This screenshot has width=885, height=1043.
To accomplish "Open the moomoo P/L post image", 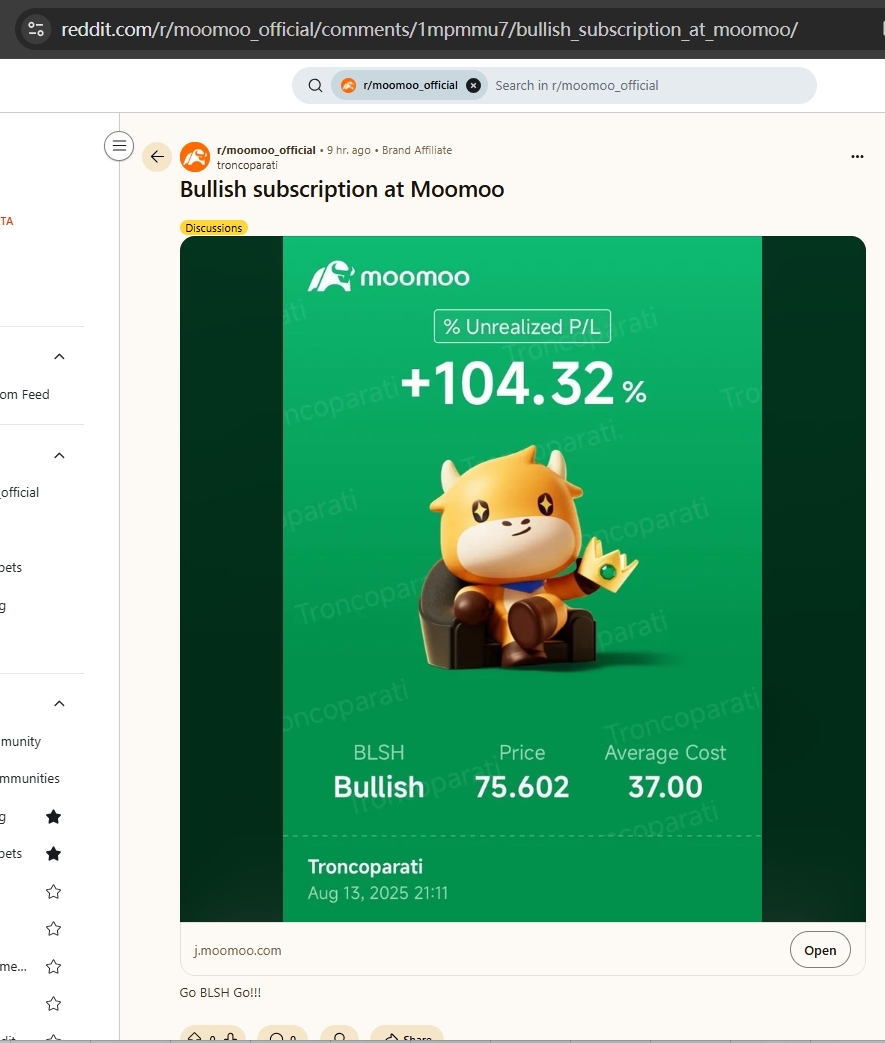I will click(x=522, y=579).
